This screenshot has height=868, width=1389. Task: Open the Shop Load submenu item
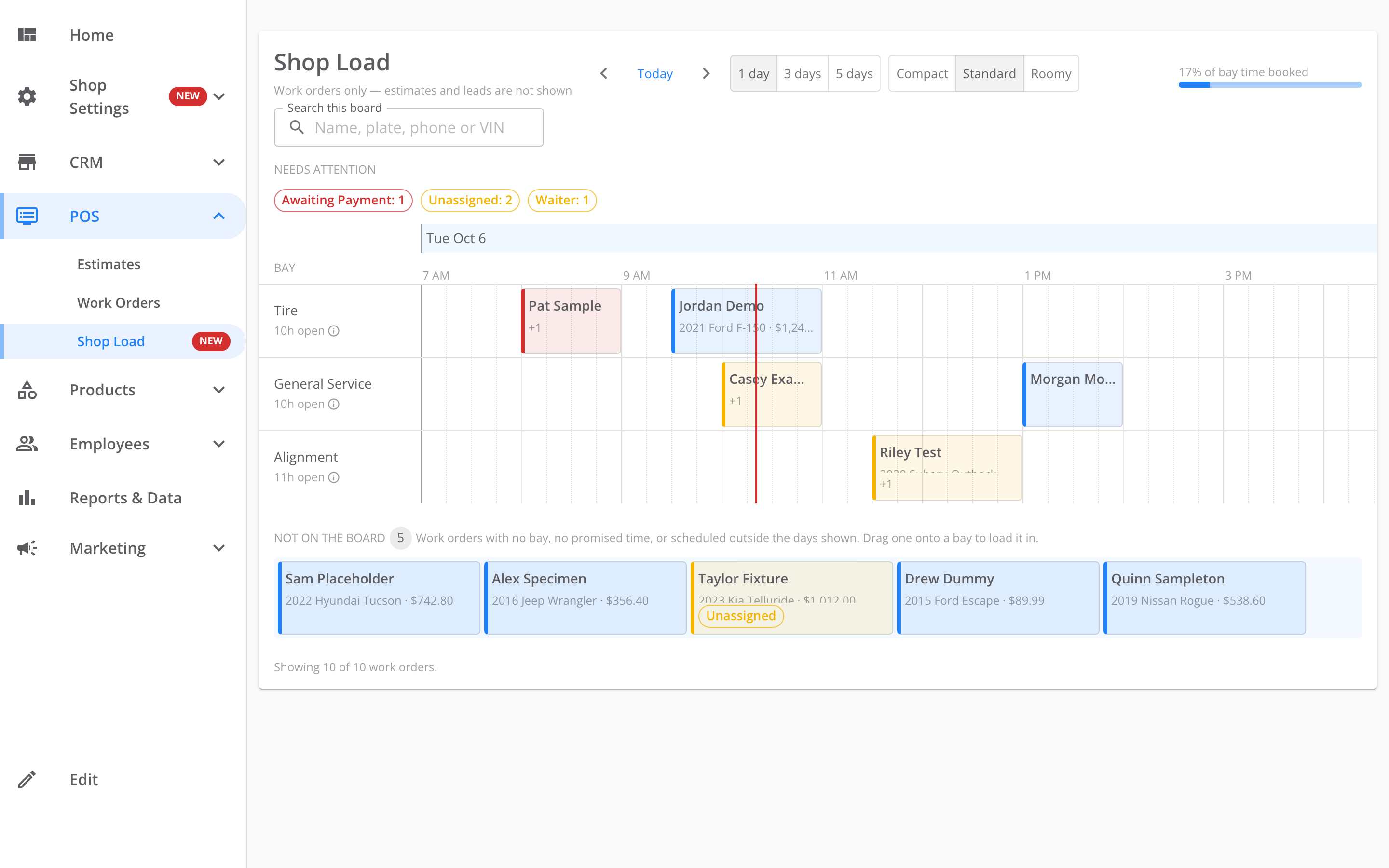point(123,341)
